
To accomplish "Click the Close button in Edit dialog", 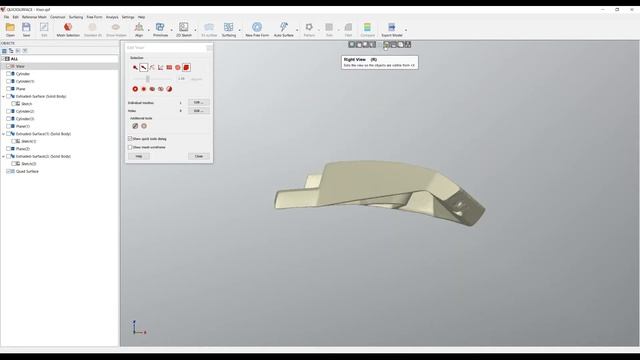I will click(199, 156).
